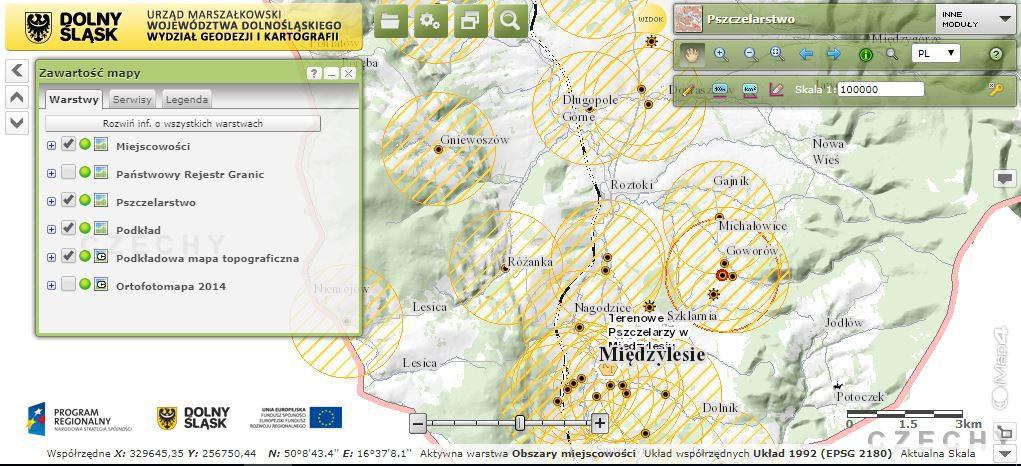Expand the Podkład layer node
This screenshot has width=1021, height=466.
51,230
